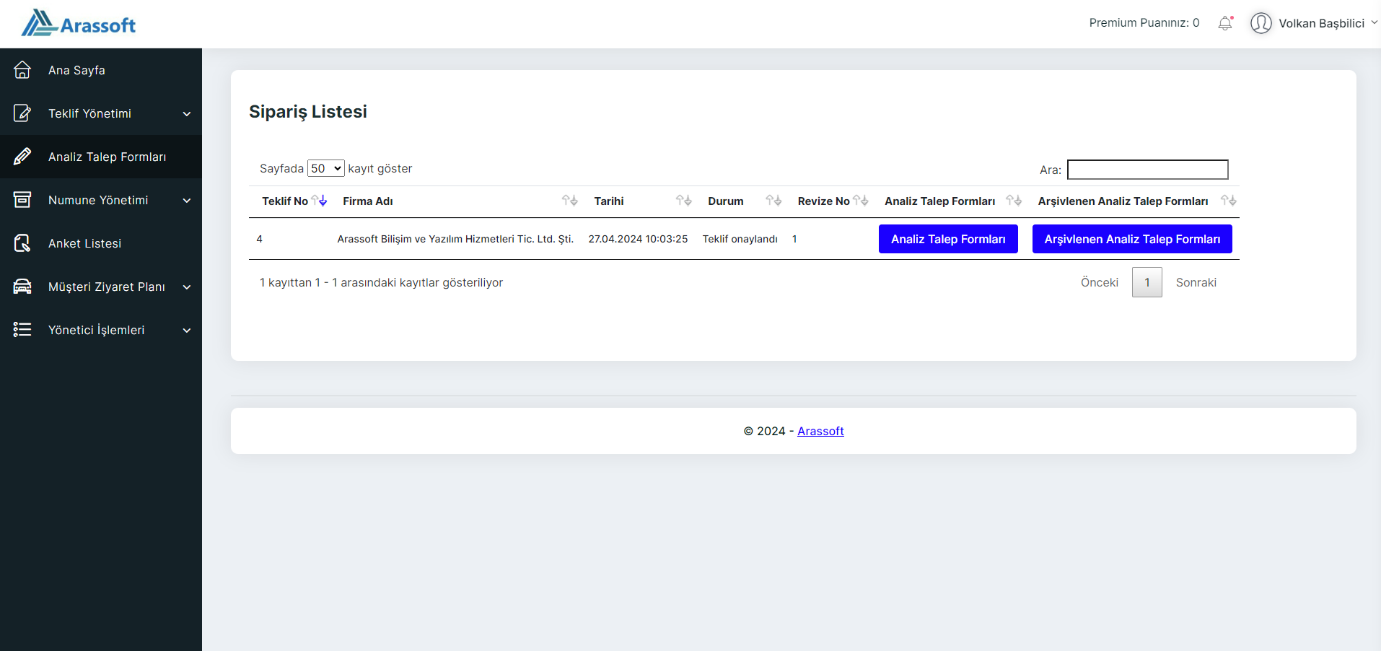
Task: Click the Ara search input field
Action: (x=1148, y=170)
